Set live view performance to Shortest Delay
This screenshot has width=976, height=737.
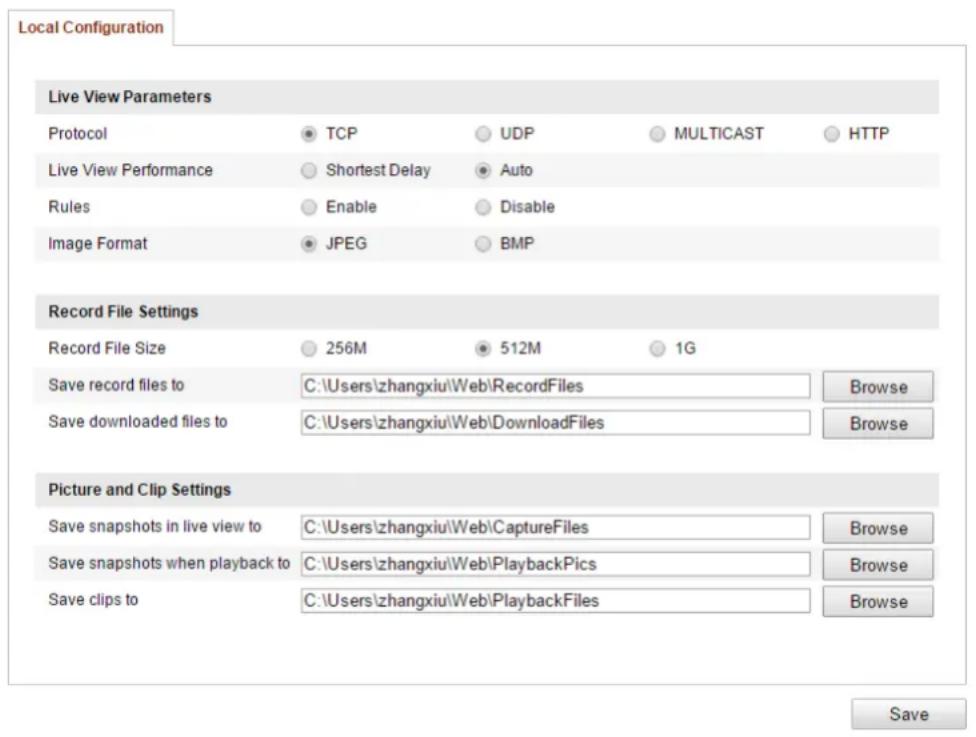point(309,171)
